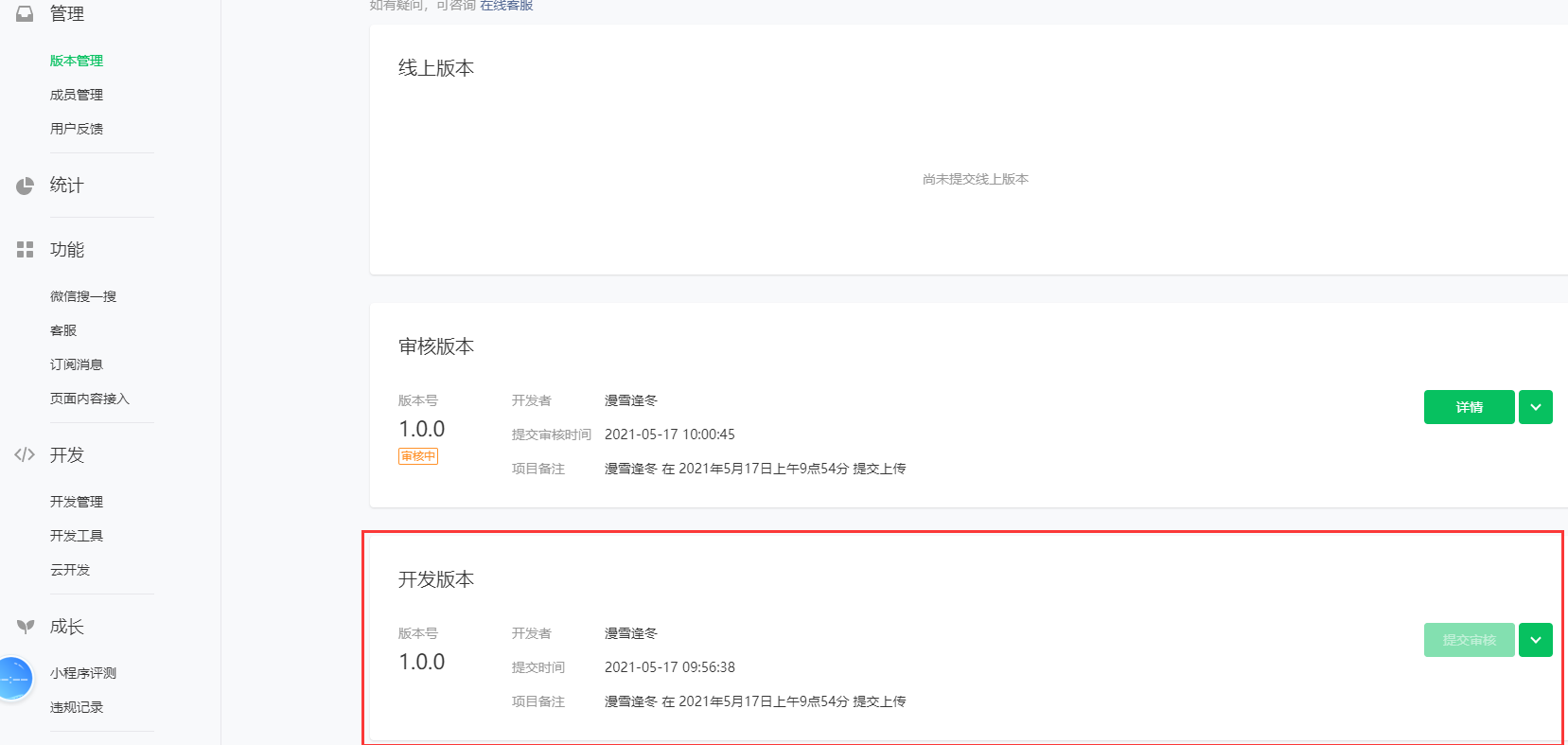Screen dimensions: 1568x745
Task: Click the blue floating assistant icon
Action: click(13, 679)
